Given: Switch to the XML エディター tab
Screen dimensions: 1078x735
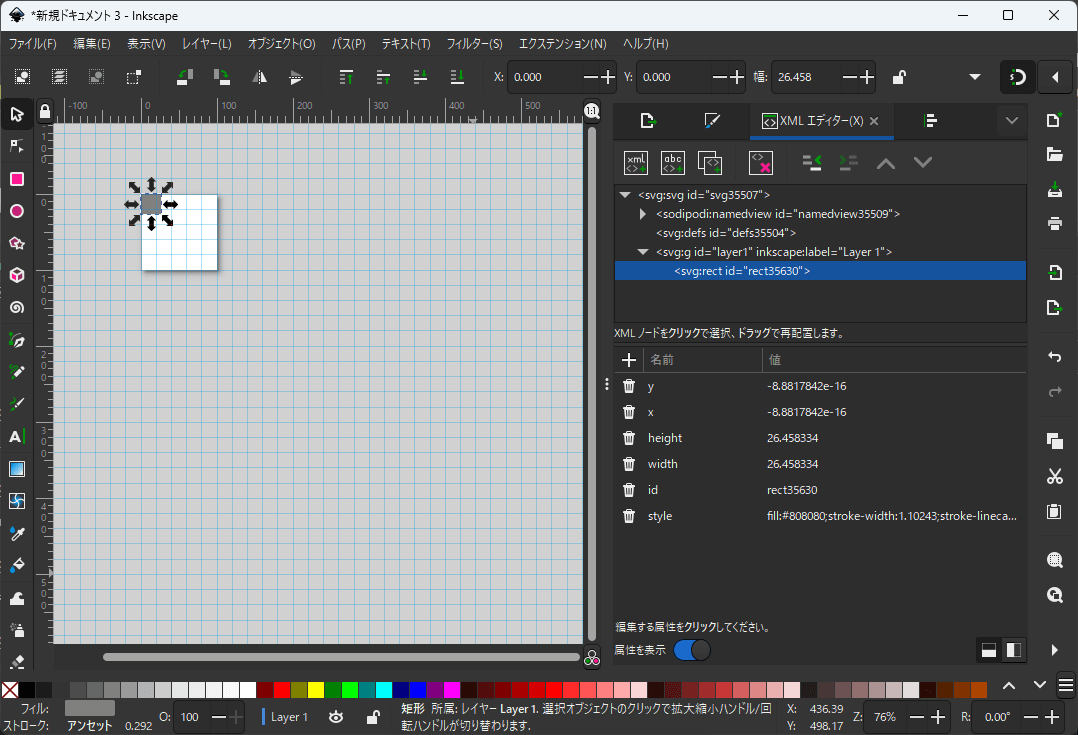Looking at the screenshot, I should click(x=820, y=121).
